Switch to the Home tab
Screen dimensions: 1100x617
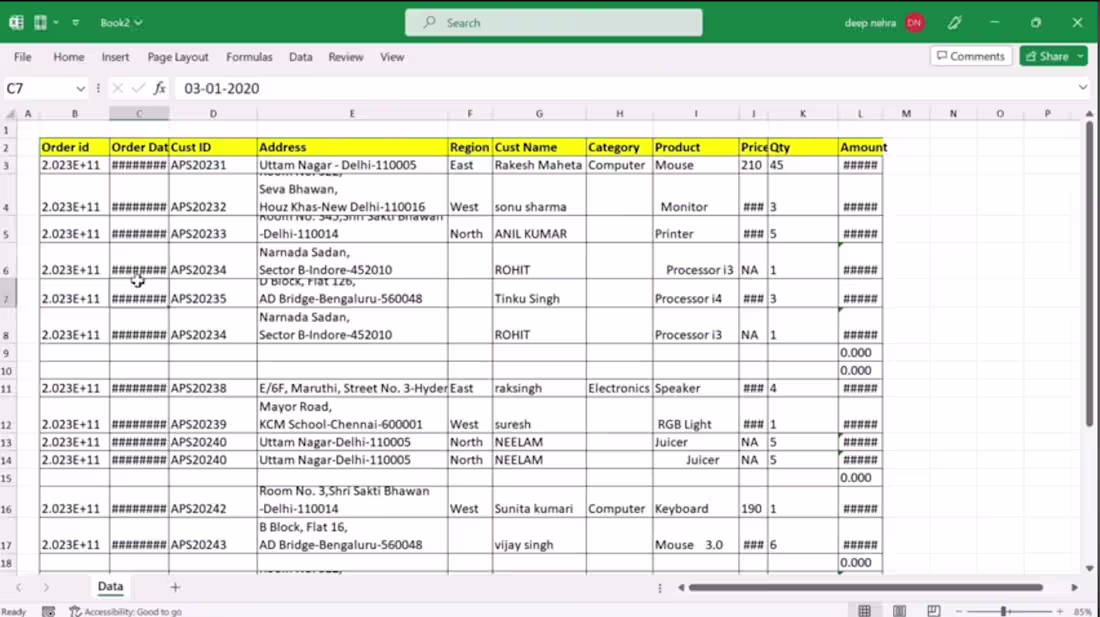click(x=69, y=57)
